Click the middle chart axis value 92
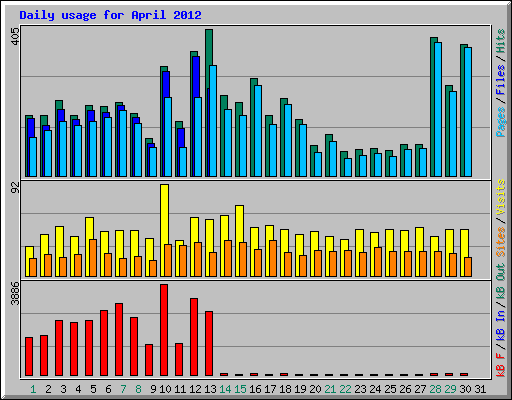This screenshot has width=512, height=400. [15, 188]
